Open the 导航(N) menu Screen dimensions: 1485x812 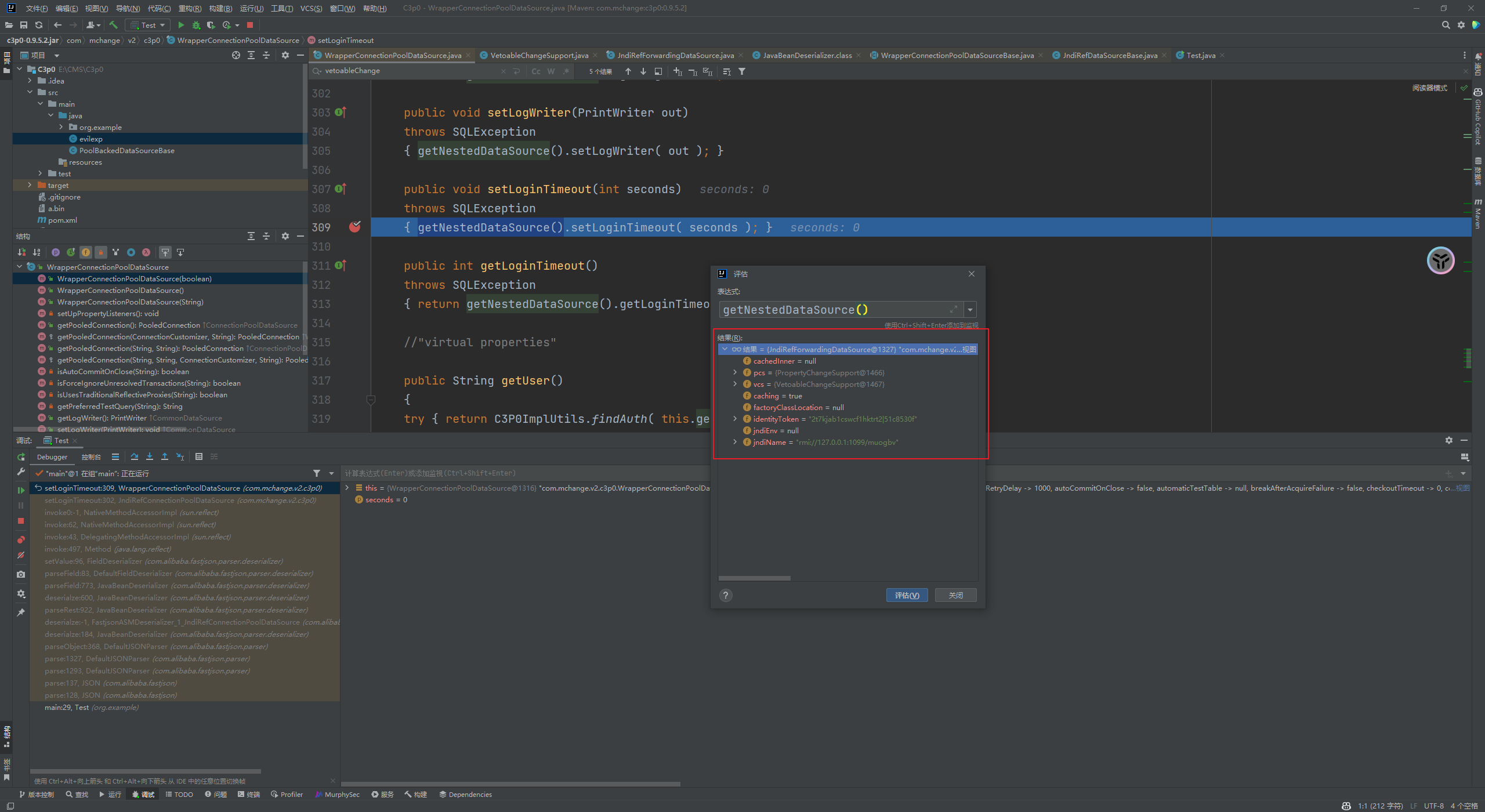(128, 8)
